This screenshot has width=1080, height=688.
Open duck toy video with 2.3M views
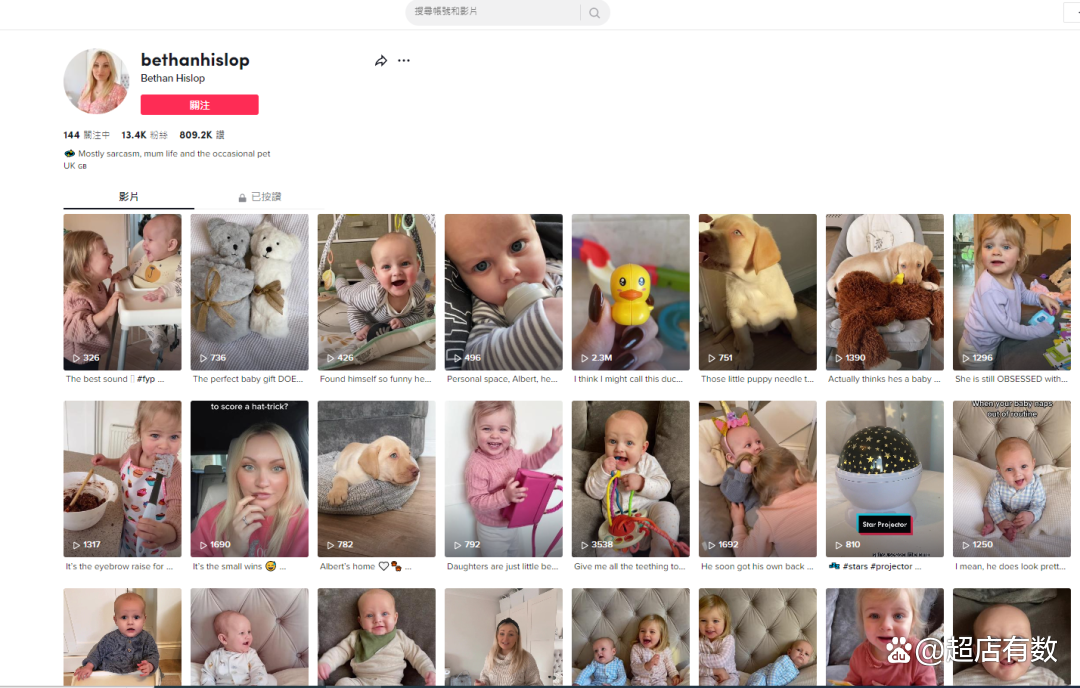tap(631, 292)
